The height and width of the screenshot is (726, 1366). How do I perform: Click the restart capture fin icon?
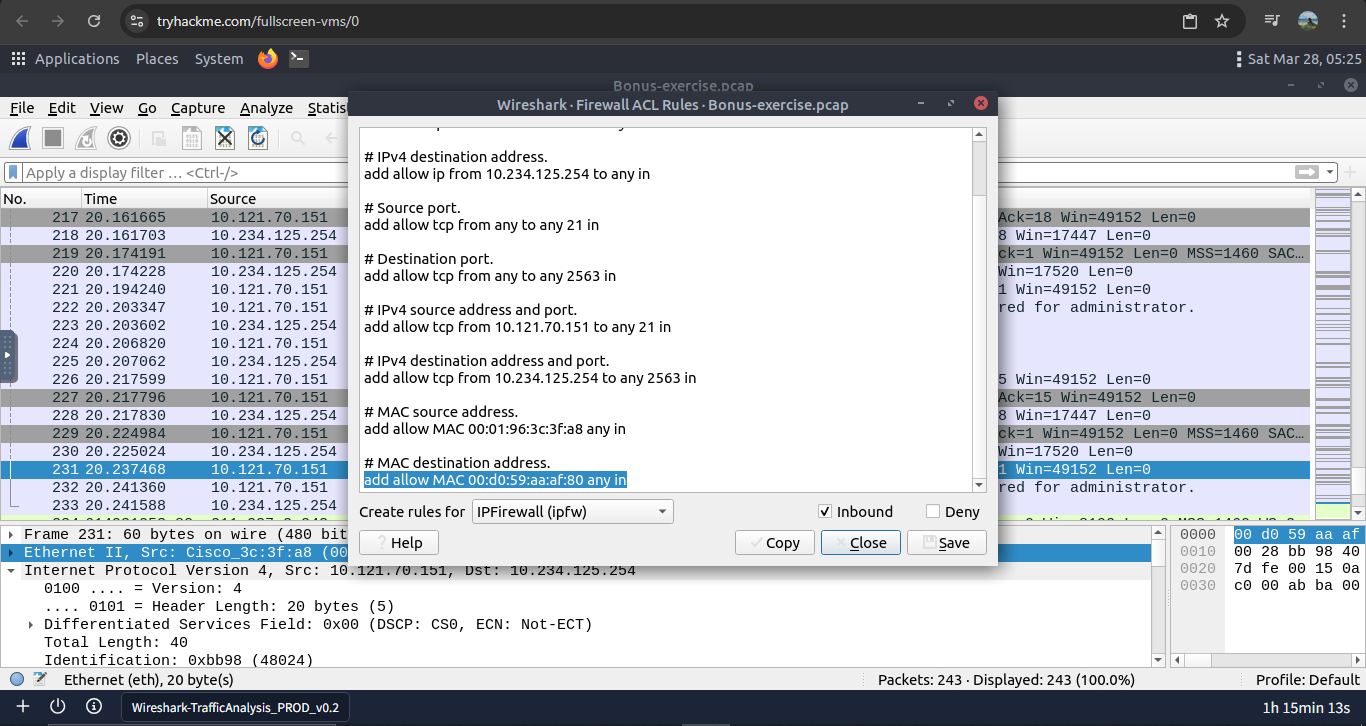pyautogui.click(x=86, y=138)
